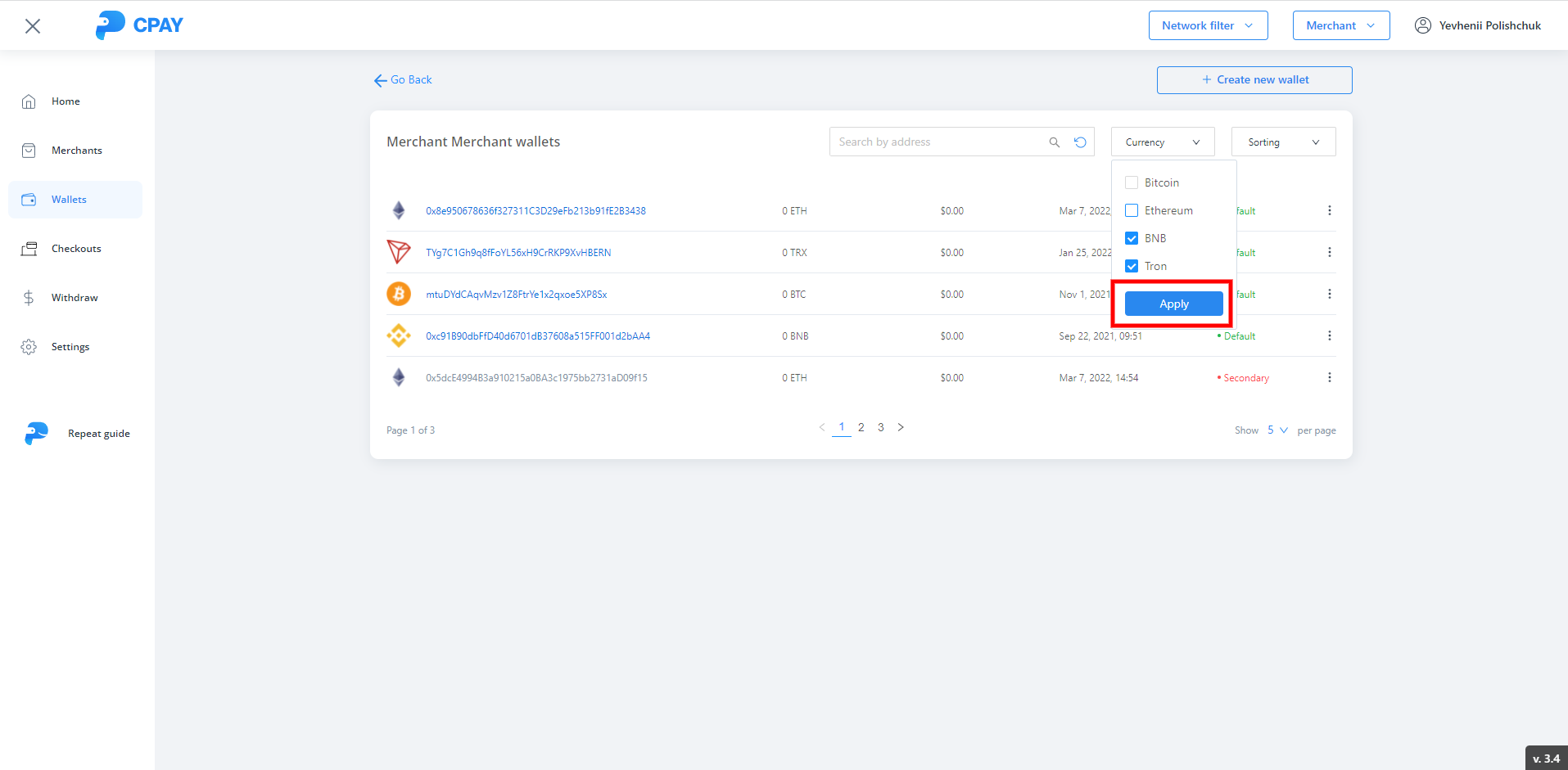Screen dimensions: 1568x770
Task: Check the Bitcoin currency checkbox
Action: point(1132,182)
